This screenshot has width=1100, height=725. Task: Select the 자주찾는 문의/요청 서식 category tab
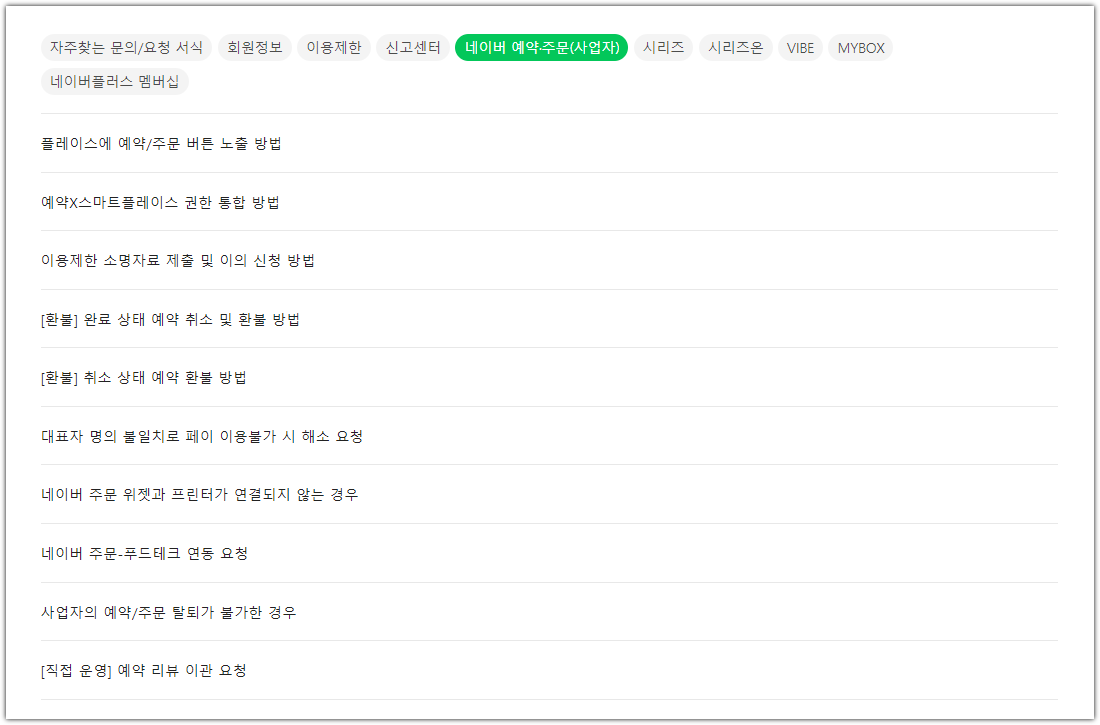pyautogui.click(x=126, y=48)
